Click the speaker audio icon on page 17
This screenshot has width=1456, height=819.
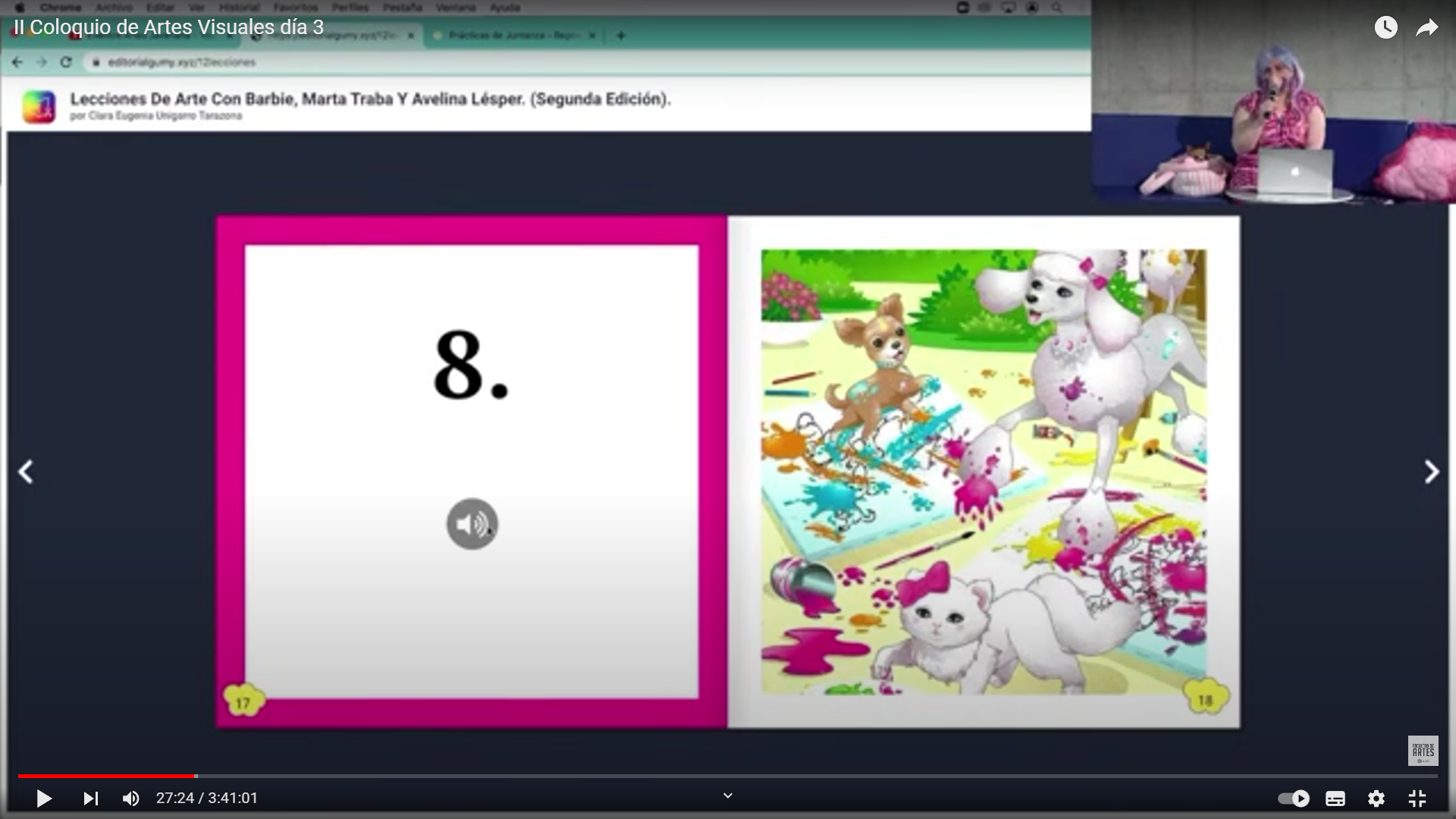point(472,524)
